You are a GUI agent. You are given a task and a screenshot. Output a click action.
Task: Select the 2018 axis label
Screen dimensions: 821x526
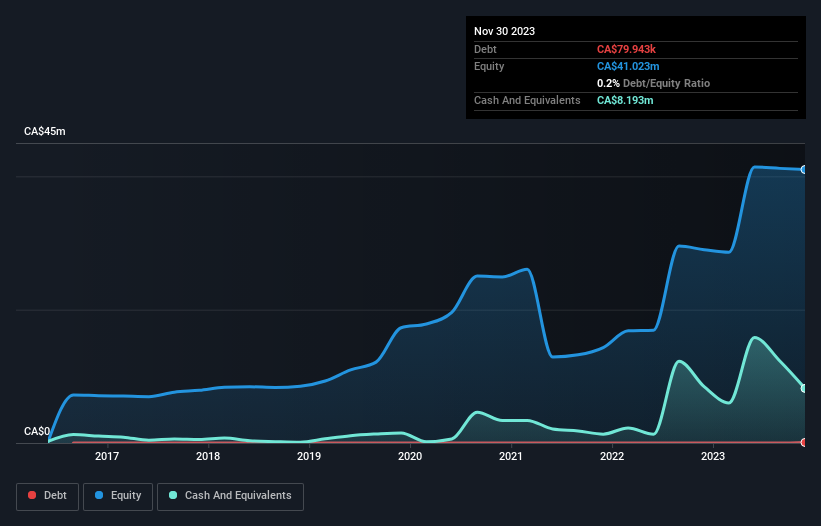[x=208, y=456]
